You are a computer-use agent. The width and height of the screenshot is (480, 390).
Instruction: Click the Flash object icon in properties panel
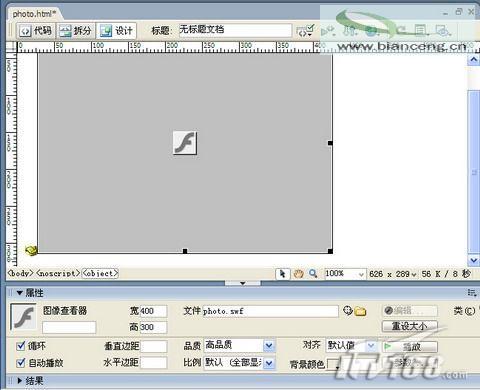click(x=23, y=317)
